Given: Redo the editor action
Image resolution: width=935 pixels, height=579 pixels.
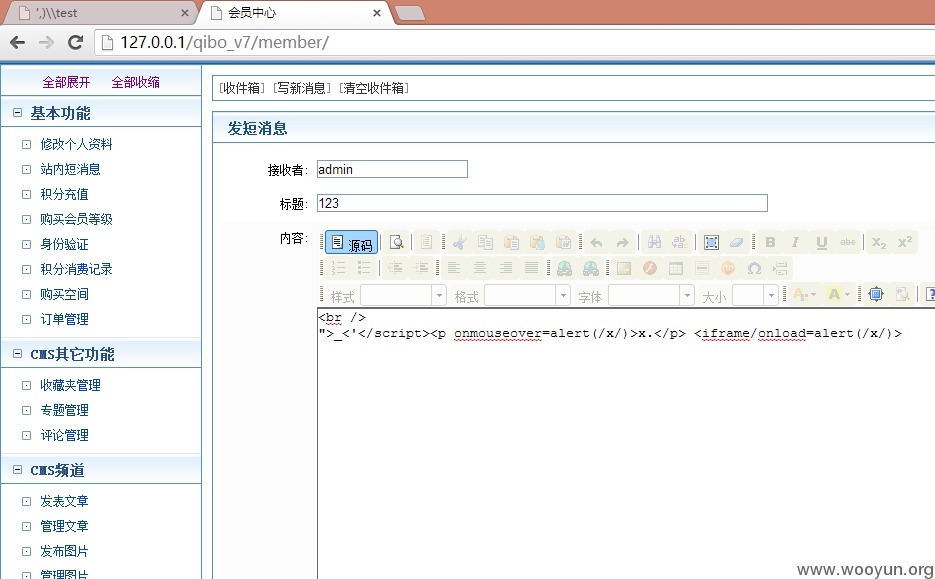Looking at the screenshot, I should pyautogui.click(x=622, y=242).
